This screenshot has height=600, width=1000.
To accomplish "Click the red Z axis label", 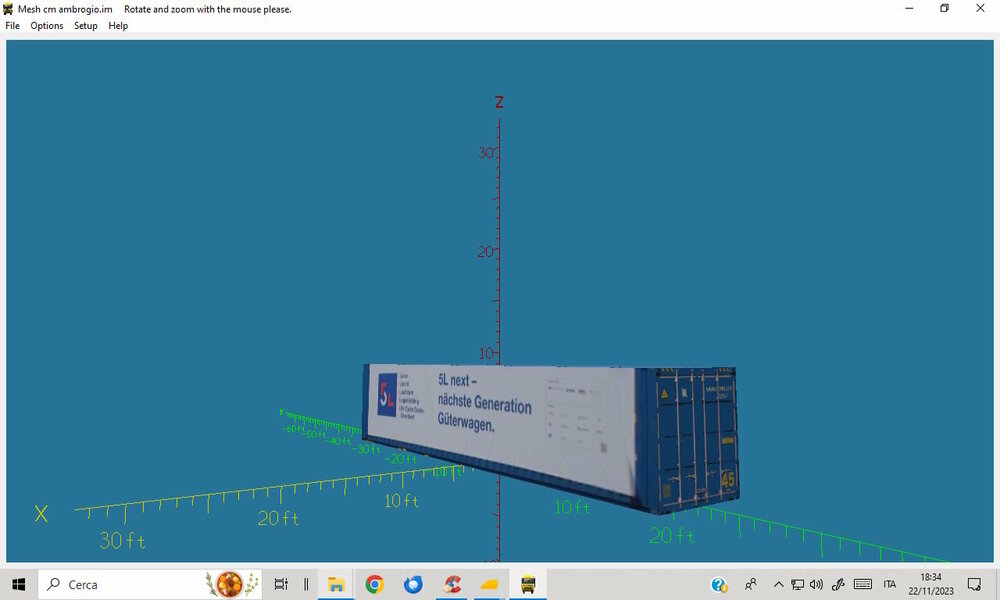I will (499, 102).
